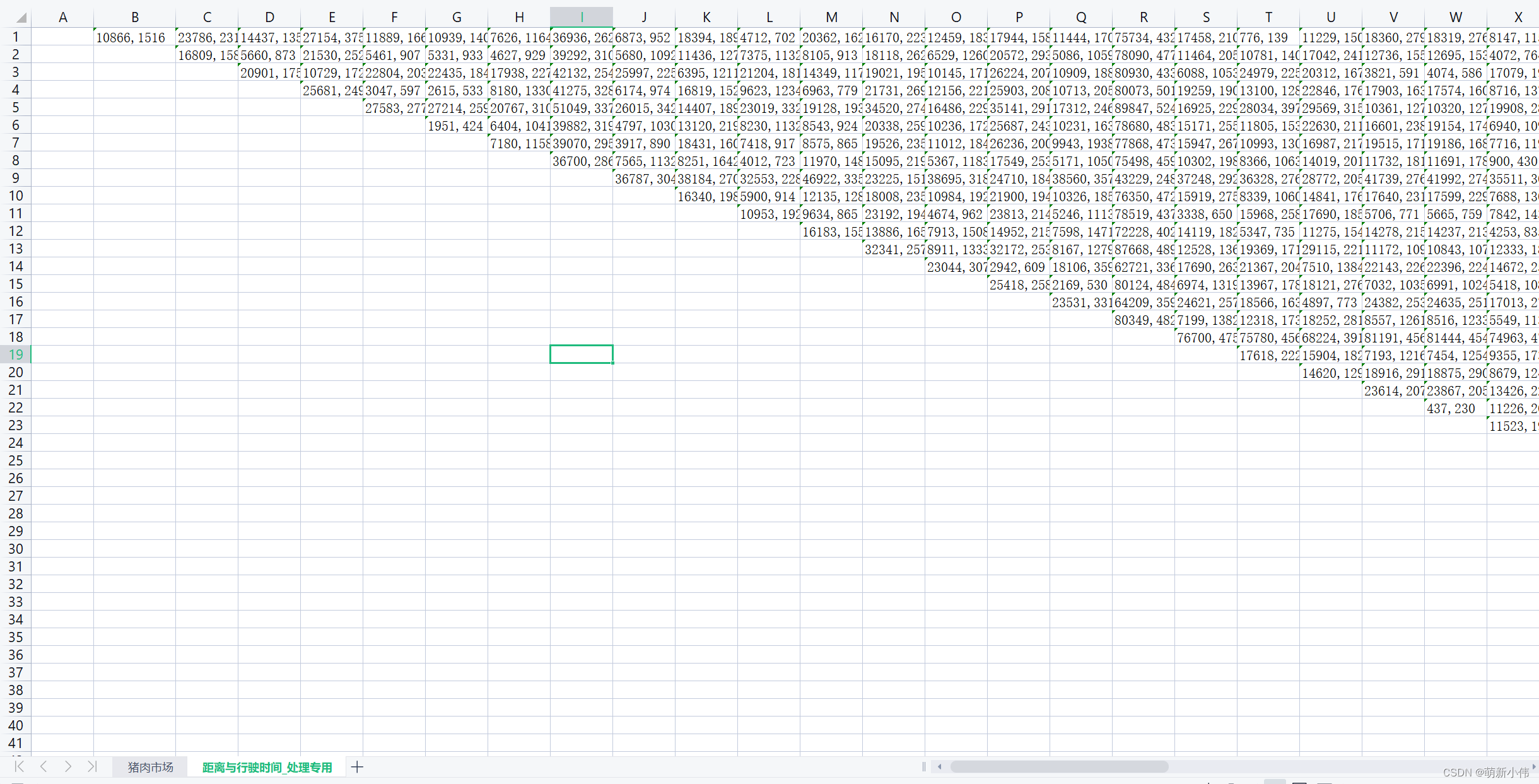This screenshot has width=1539, height=784.
Task: Switch to the 猪肉市场 sheet tab
Action: coord(150,767)
